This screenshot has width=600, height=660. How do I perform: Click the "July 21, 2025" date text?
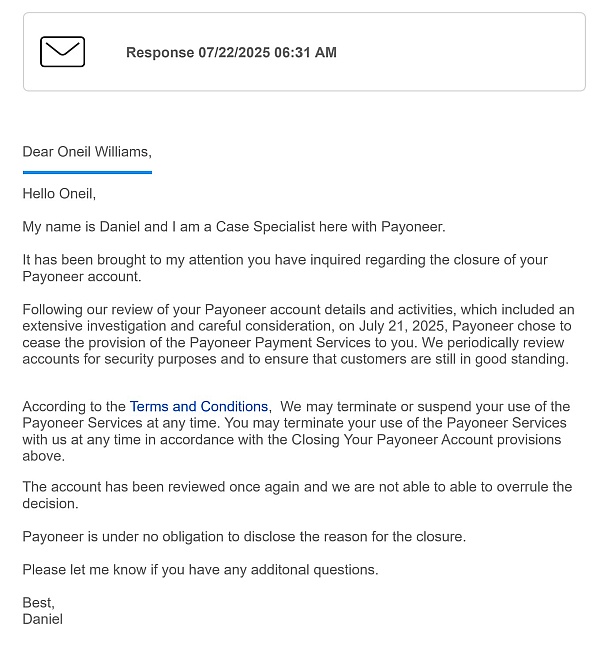387,326
